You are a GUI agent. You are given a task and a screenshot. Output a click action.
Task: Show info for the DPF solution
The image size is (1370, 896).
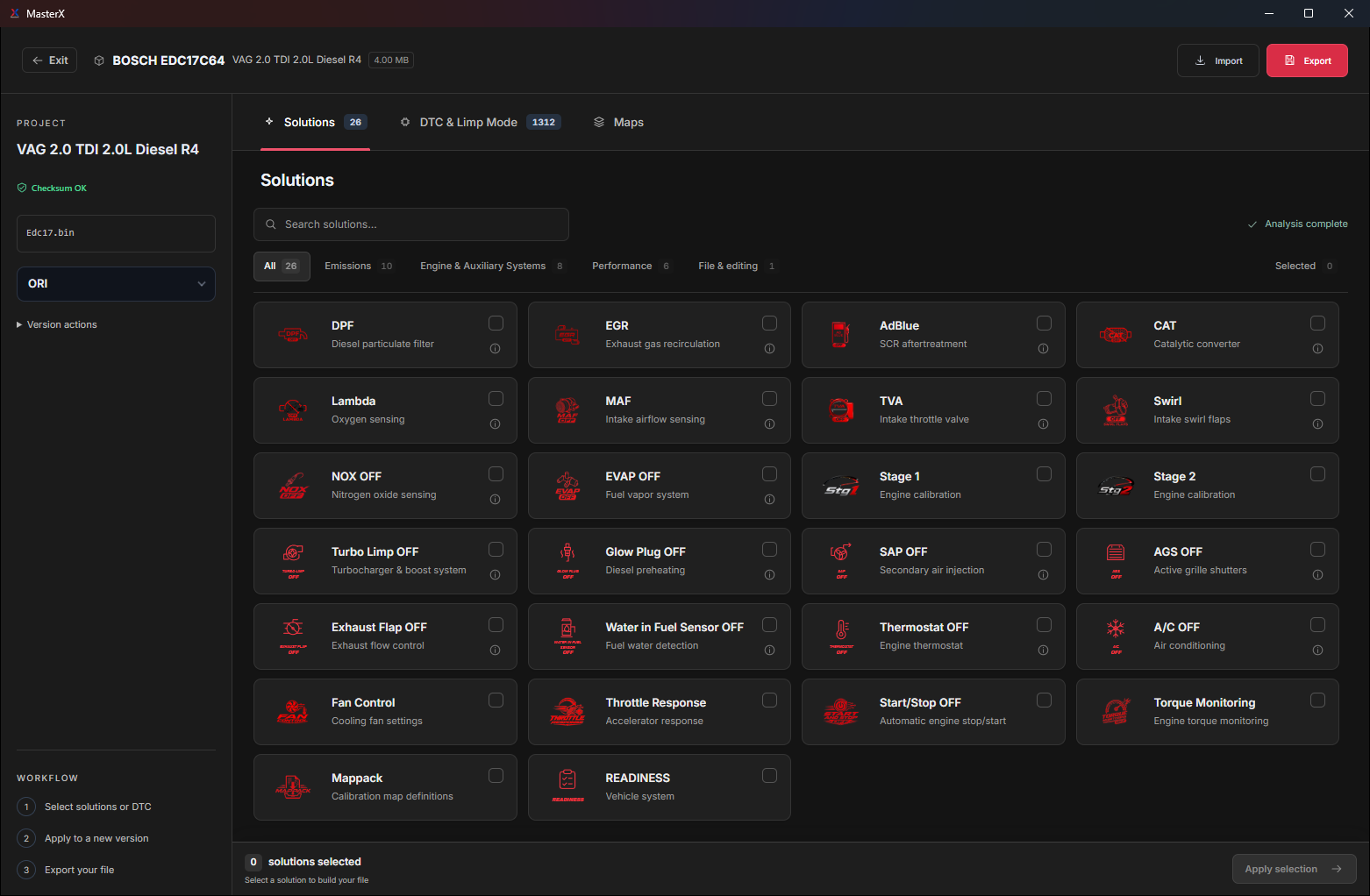click(496, 349)
